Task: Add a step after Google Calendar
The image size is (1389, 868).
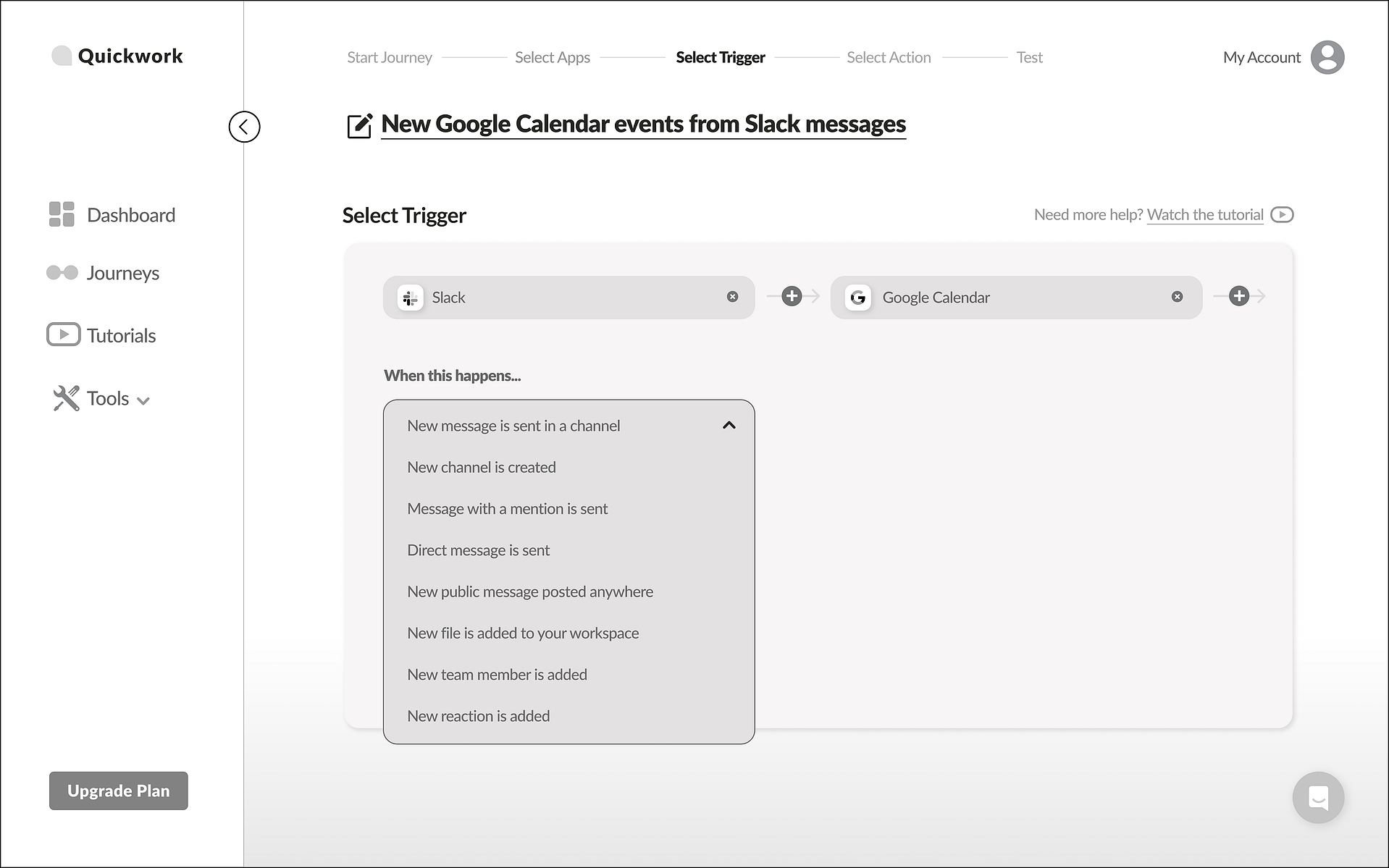Action: click(1240, 296)
